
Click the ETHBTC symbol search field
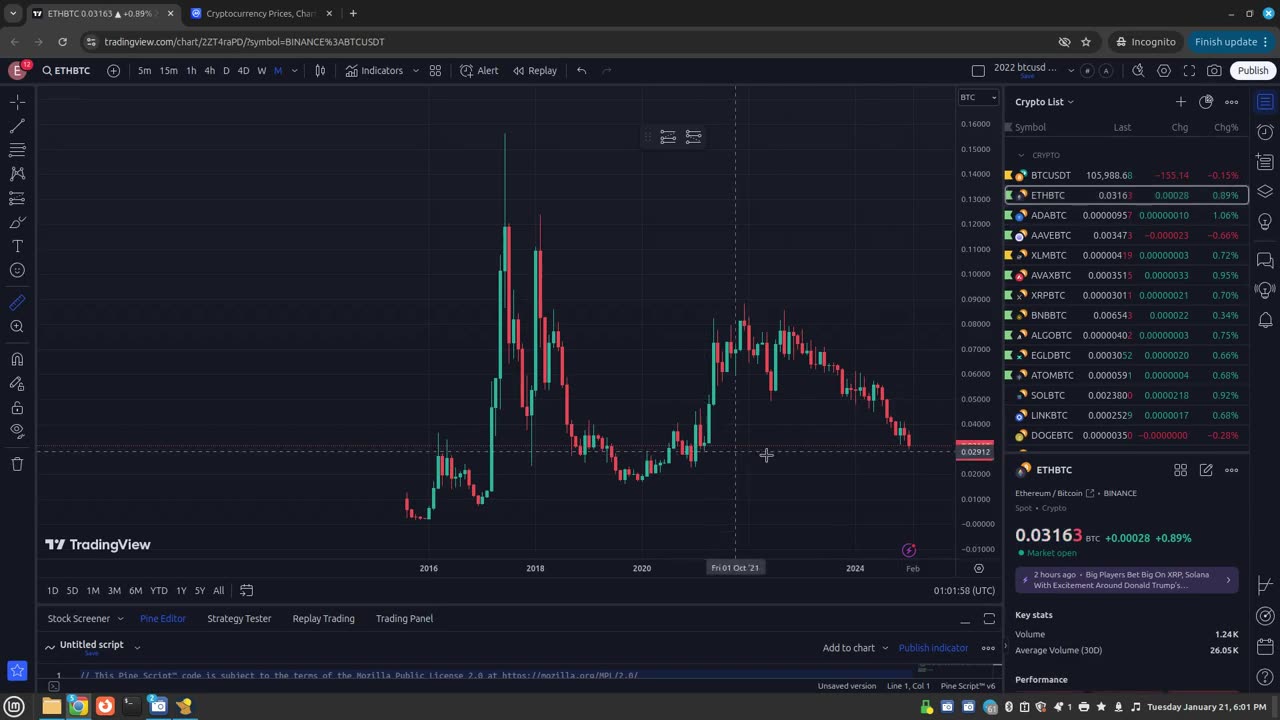pos(66,71)
